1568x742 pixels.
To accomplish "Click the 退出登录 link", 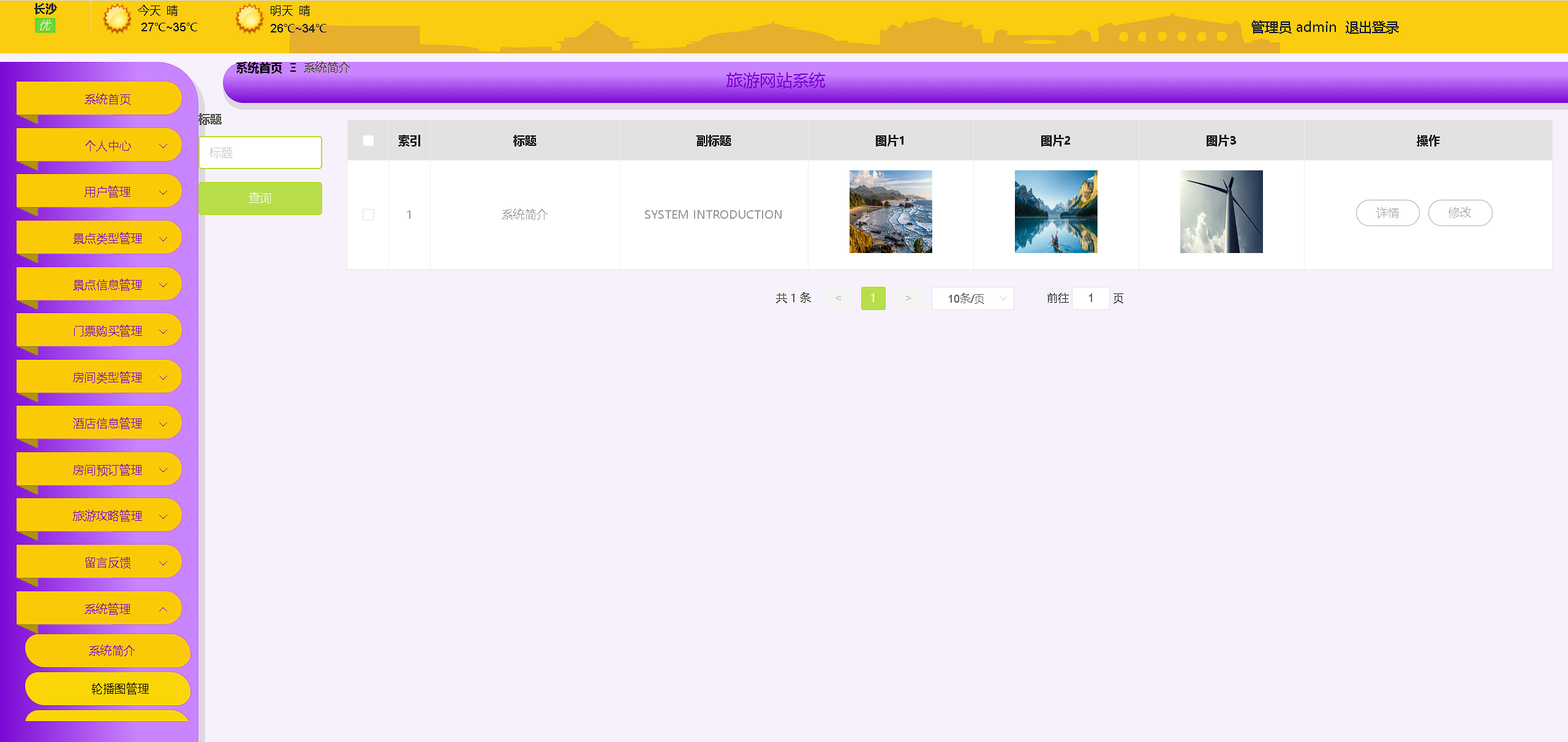I will pyautogui.click(x=1372, y=28).
